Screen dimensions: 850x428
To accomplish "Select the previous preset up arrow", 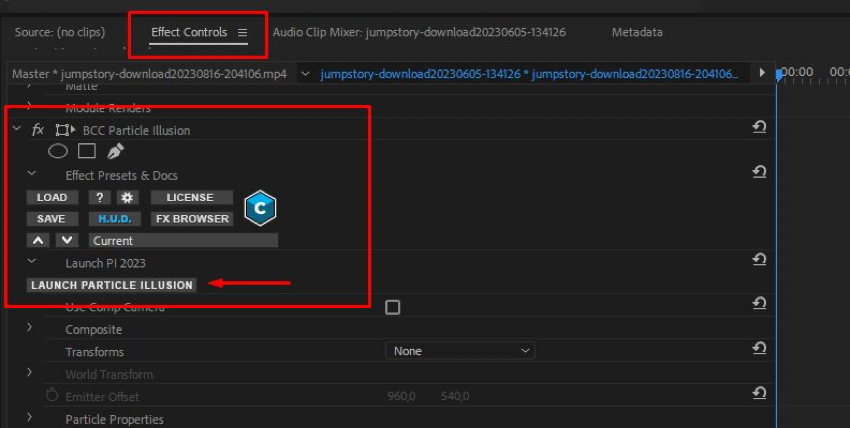I will 38,240.
